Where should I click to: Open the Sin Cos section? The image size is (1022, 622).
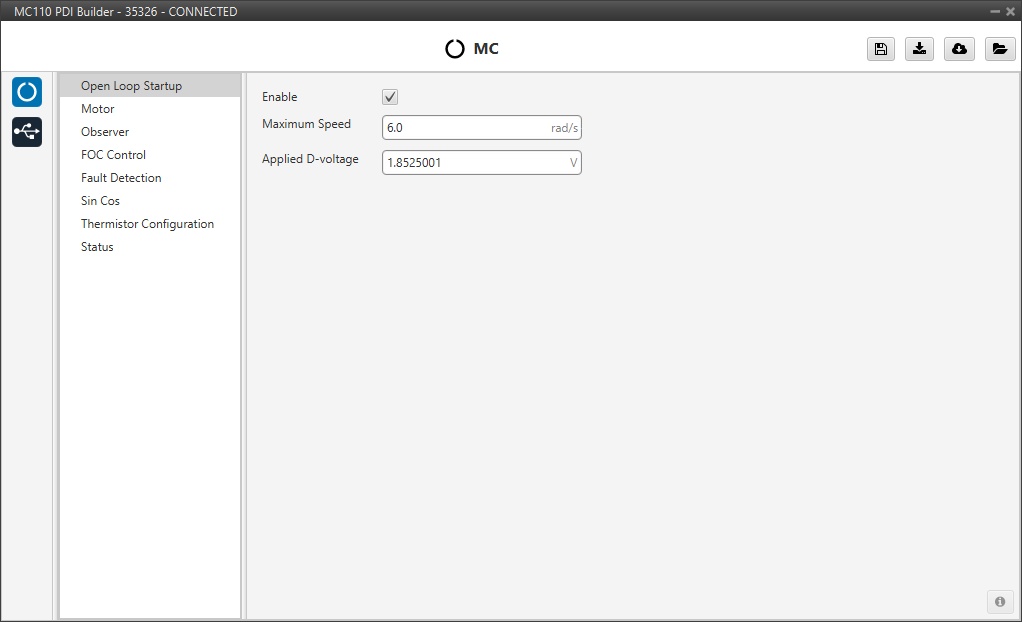pos(100,201)
